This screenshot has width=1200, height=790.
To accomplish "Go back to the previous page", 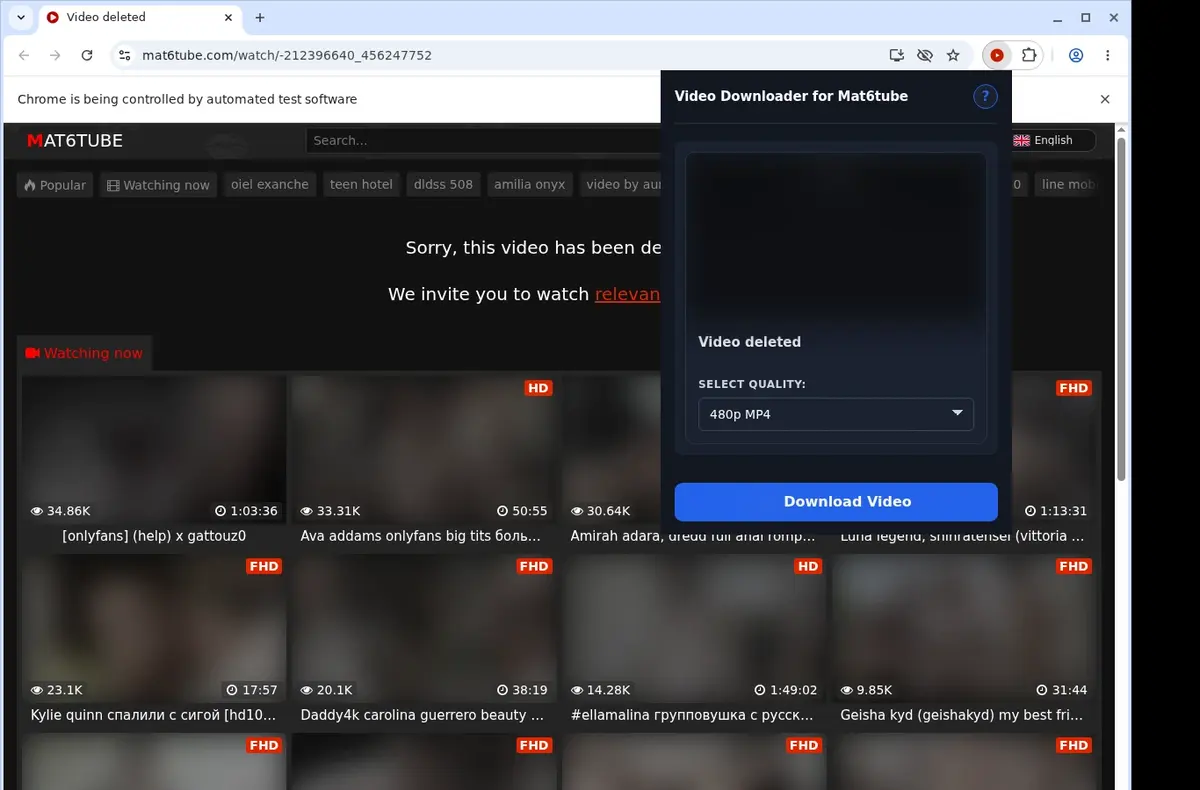I will (x=24, y=55).
